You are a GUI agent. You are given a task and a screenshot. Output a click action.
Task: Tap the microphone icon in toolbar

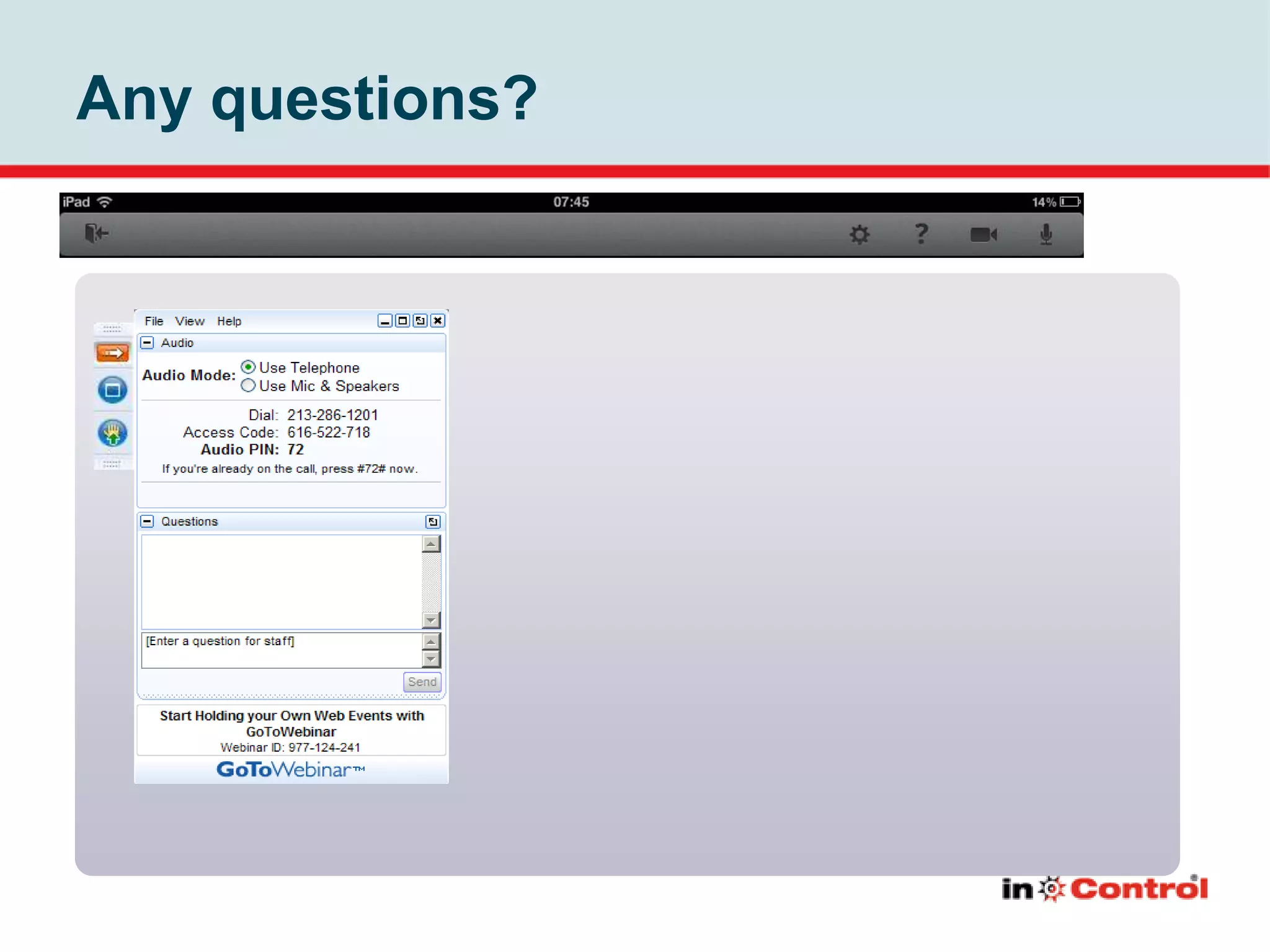point(1046,234)
